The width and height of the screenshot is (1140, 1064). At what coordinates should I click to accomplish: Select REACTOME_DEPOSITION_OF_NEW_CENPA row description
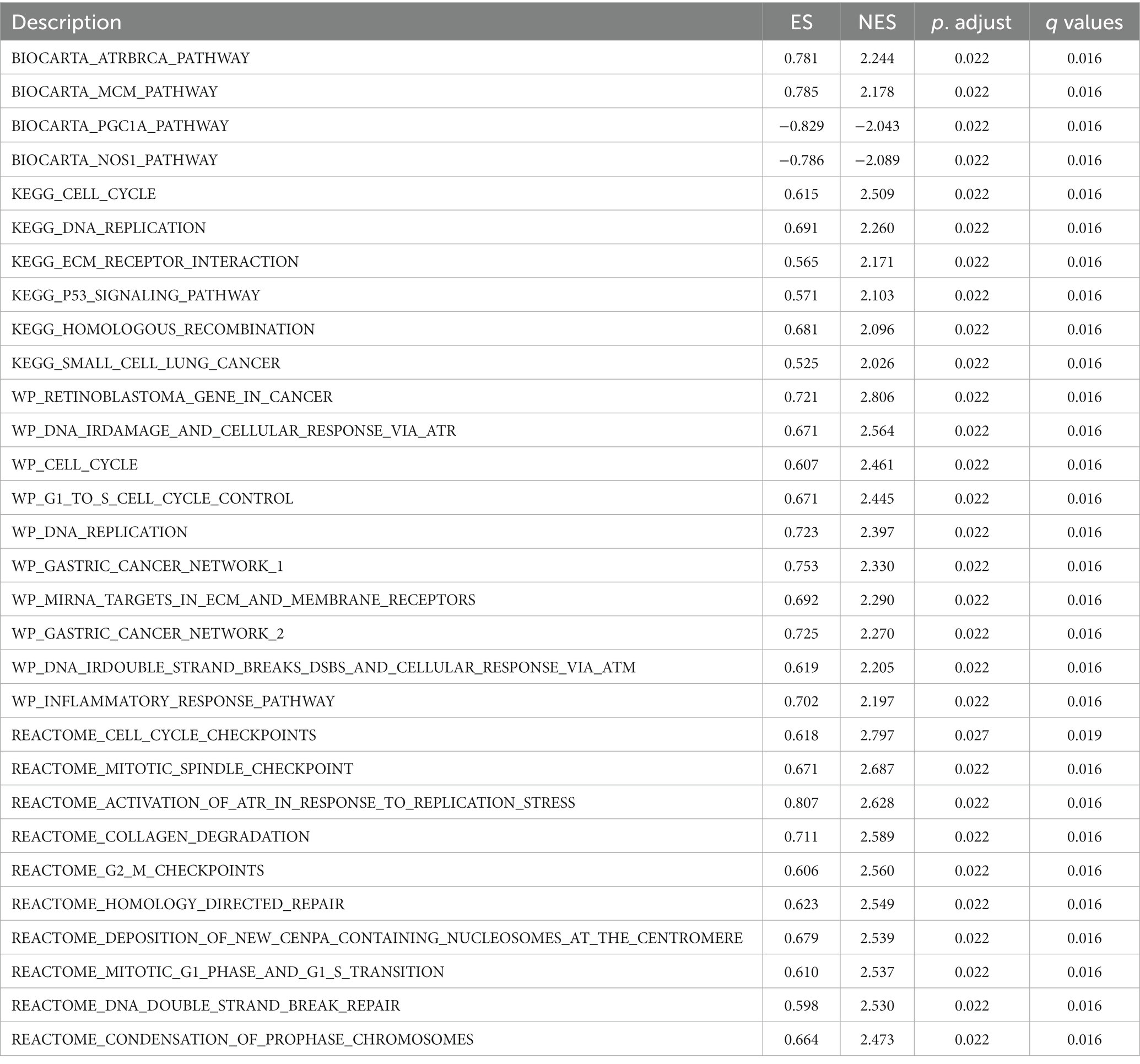(377, 938)
